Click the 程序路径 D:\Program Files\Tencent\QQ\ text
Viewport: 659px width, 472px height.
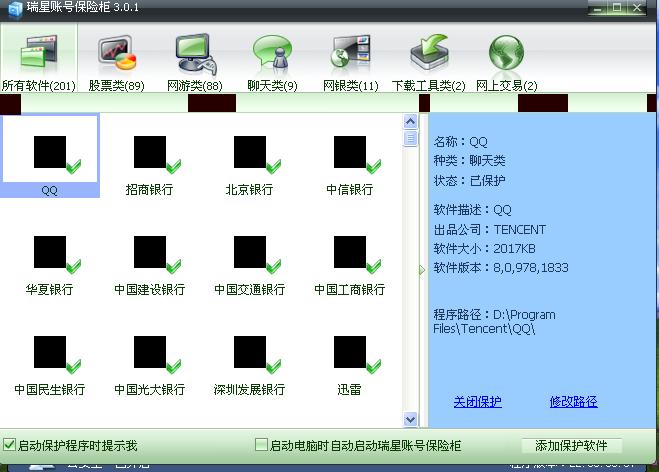point(494,322)
